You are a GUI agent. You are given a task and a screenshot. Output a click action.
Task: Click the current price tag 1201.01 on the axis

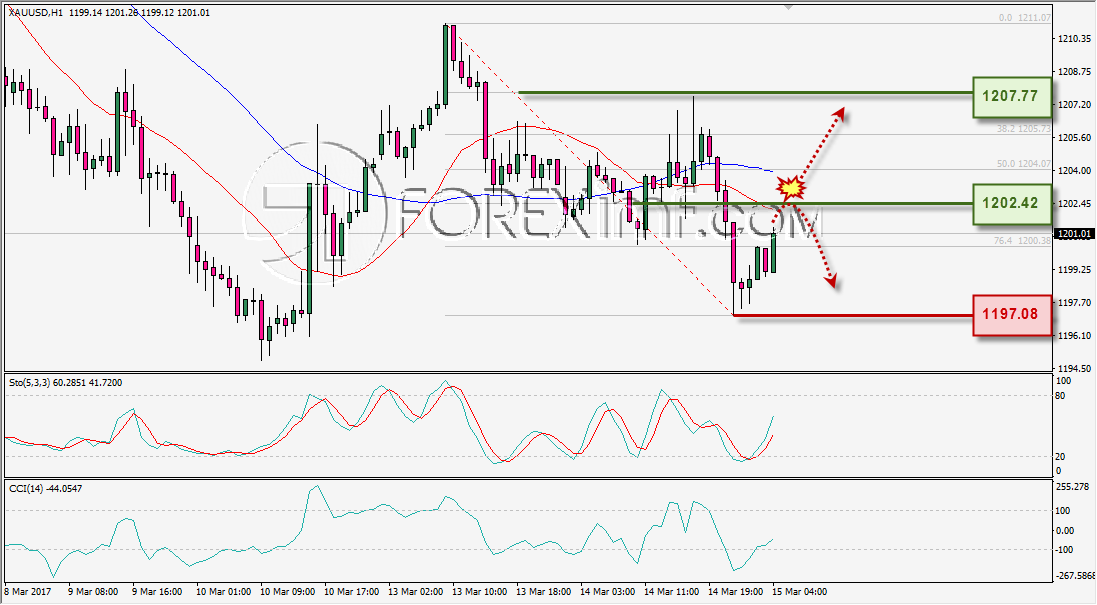point(1074,234)
